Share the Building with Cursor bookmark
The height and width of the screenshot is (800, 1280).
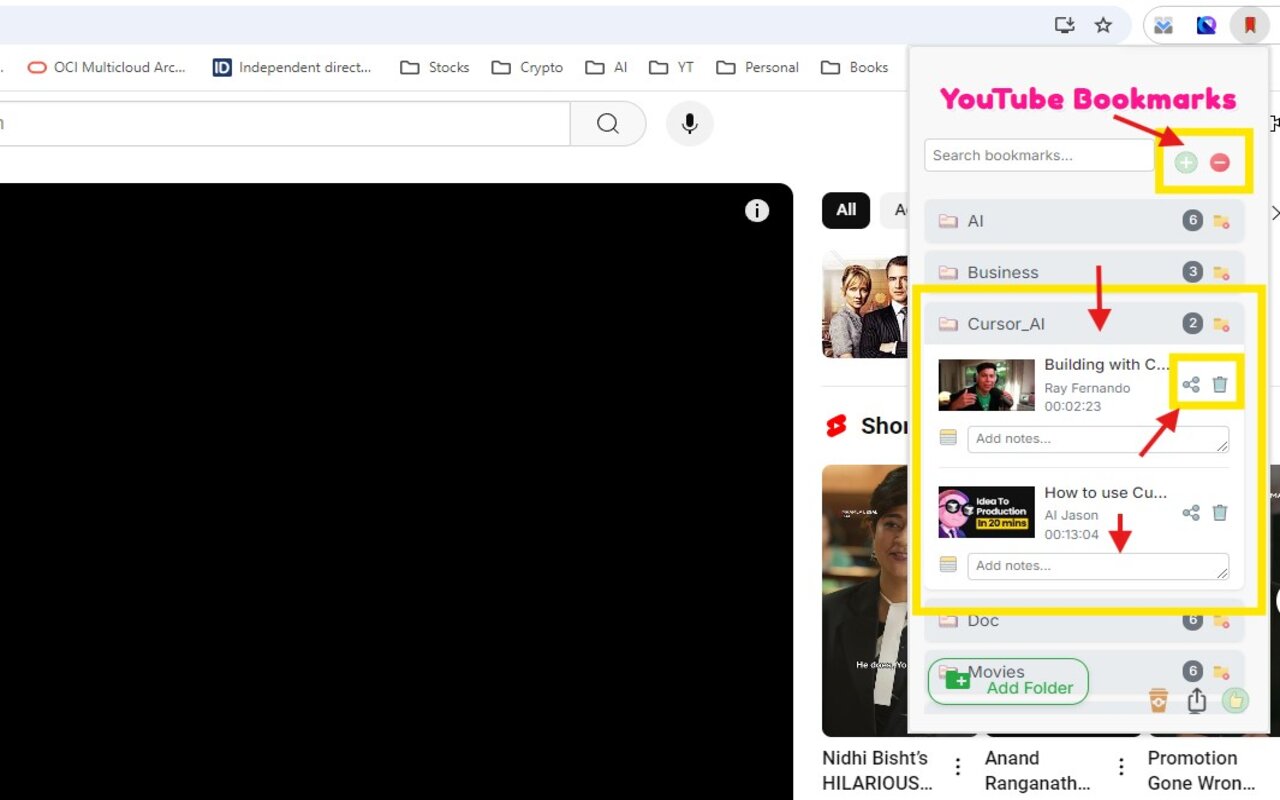(x=1191, y=384)
